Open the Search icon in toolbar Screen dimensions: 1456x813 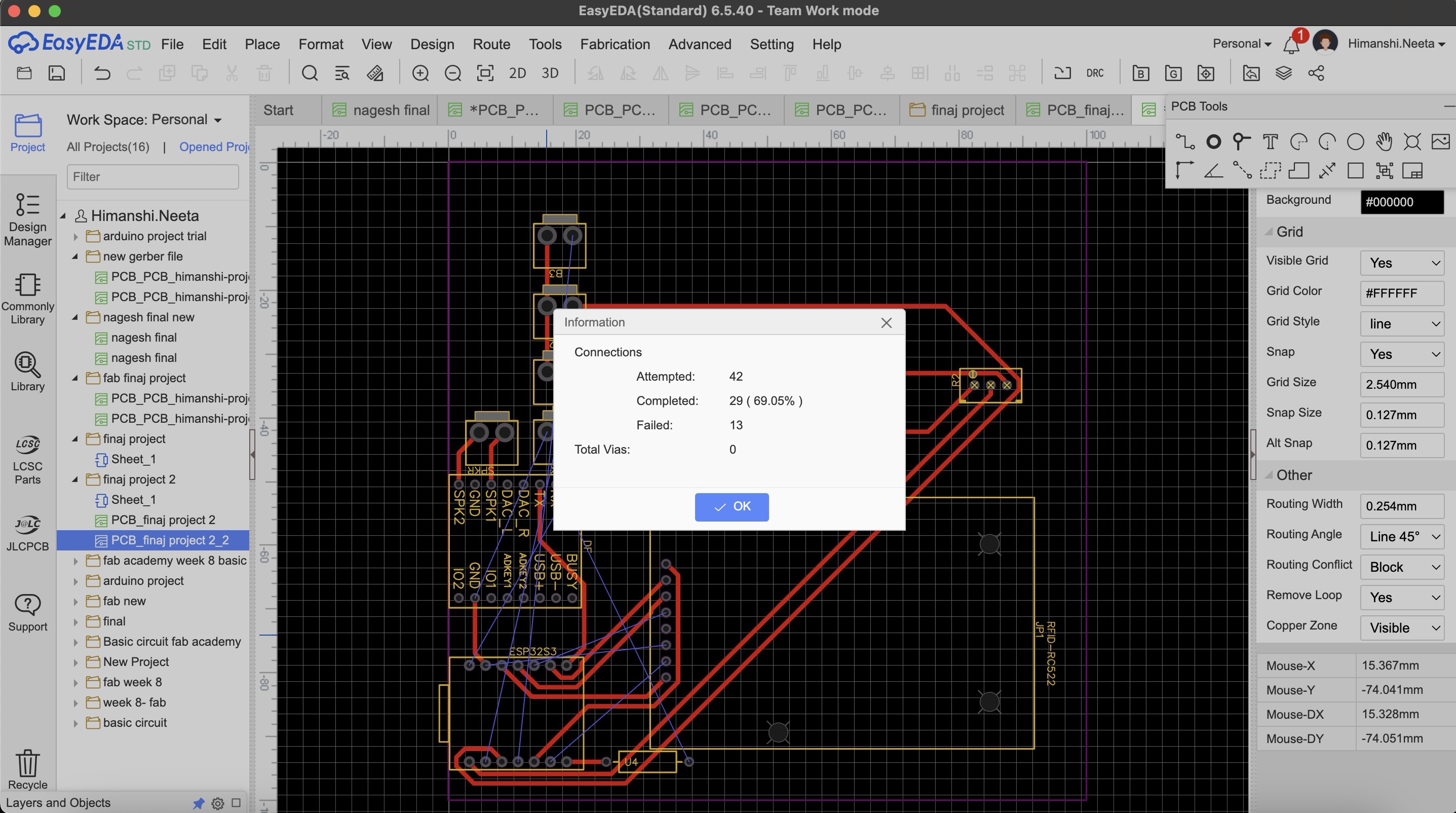click(x=309, y=73)
